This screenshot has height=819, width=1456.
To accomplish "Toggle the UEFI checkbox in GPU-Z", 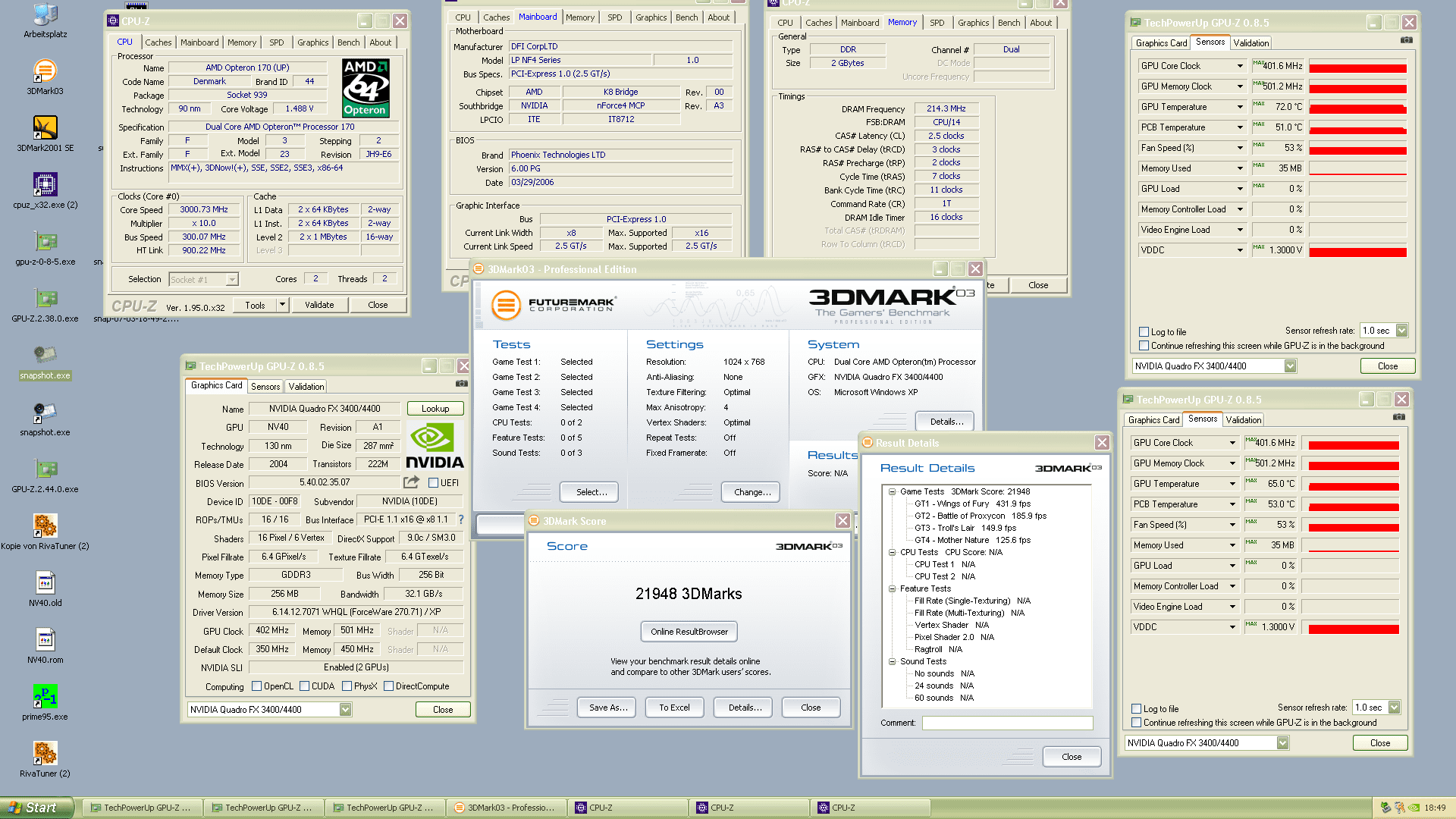I will click(x=433, y=482).
